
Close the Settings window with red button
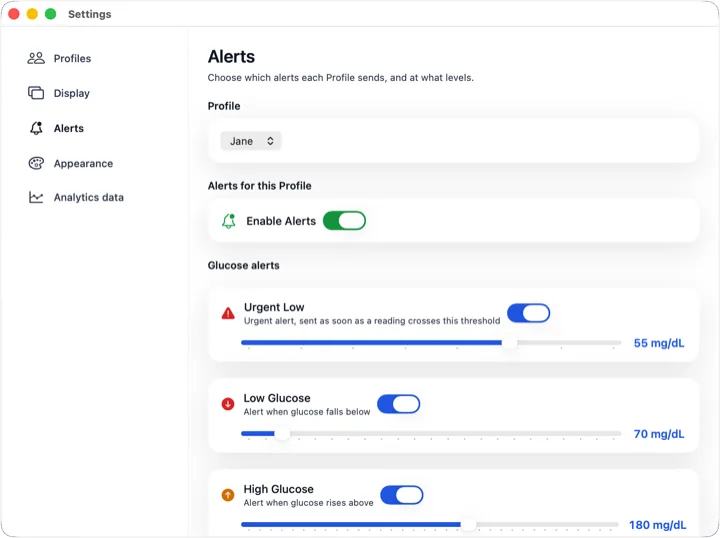point(14,14)
